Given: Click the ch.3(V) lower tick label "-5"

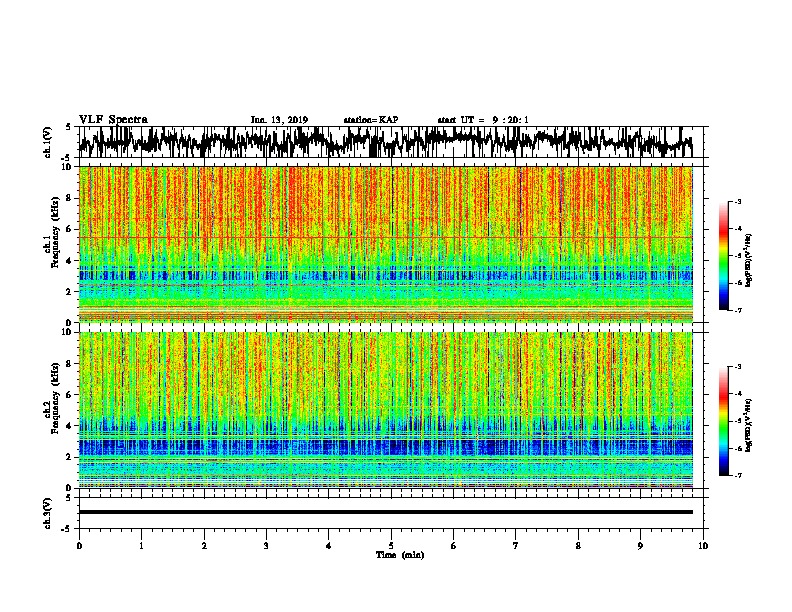Looking at the screenshot, I should click(67, 529).
